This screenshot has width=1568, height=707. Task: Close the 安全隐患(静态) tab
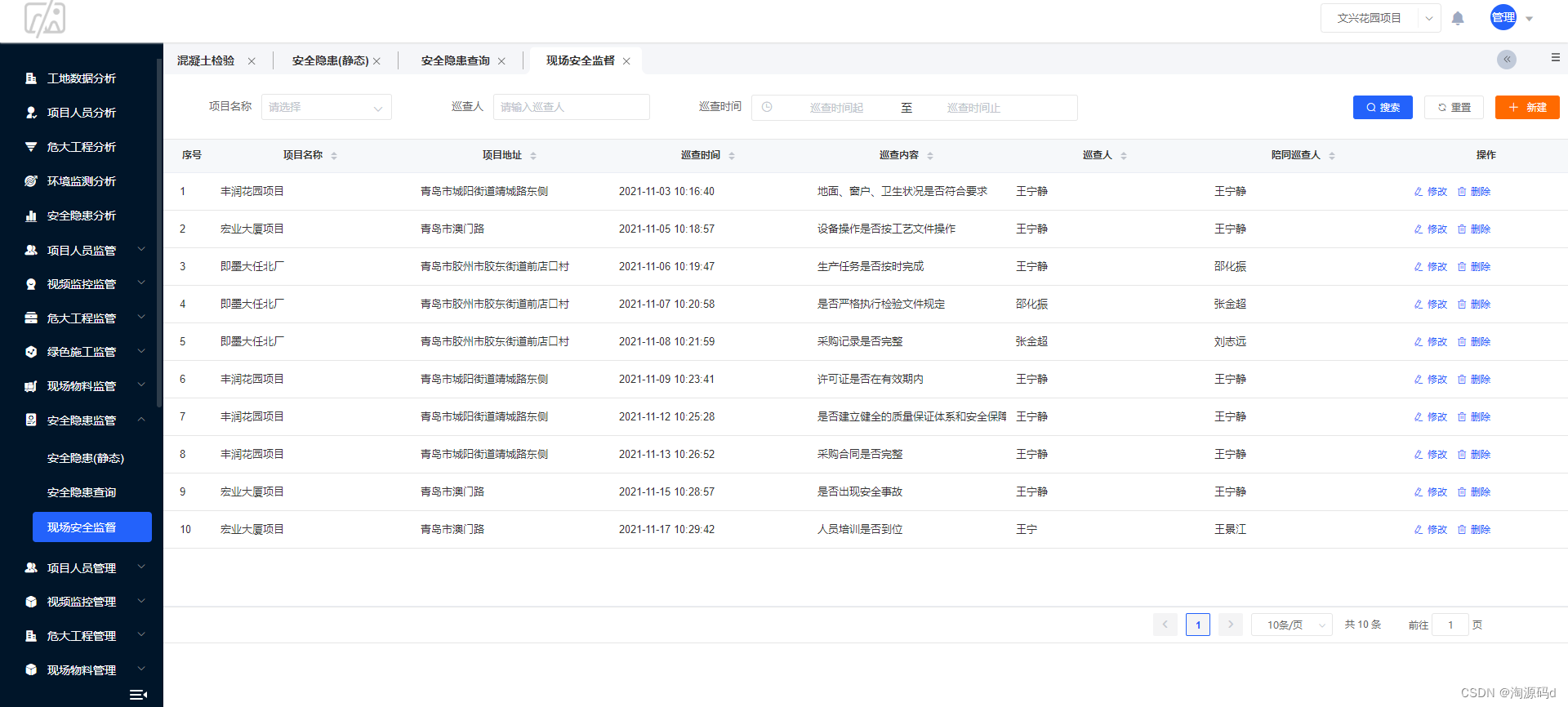tap(376, 61)
